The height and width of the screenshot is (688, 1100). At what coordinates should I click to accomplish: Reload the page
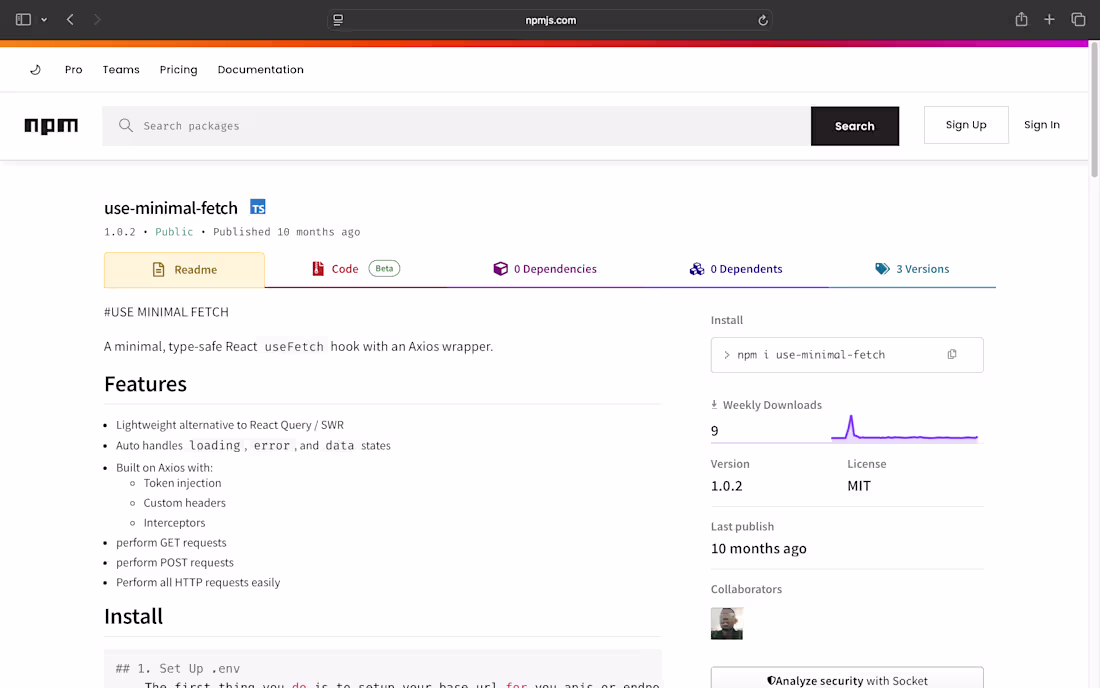[763, 20]
